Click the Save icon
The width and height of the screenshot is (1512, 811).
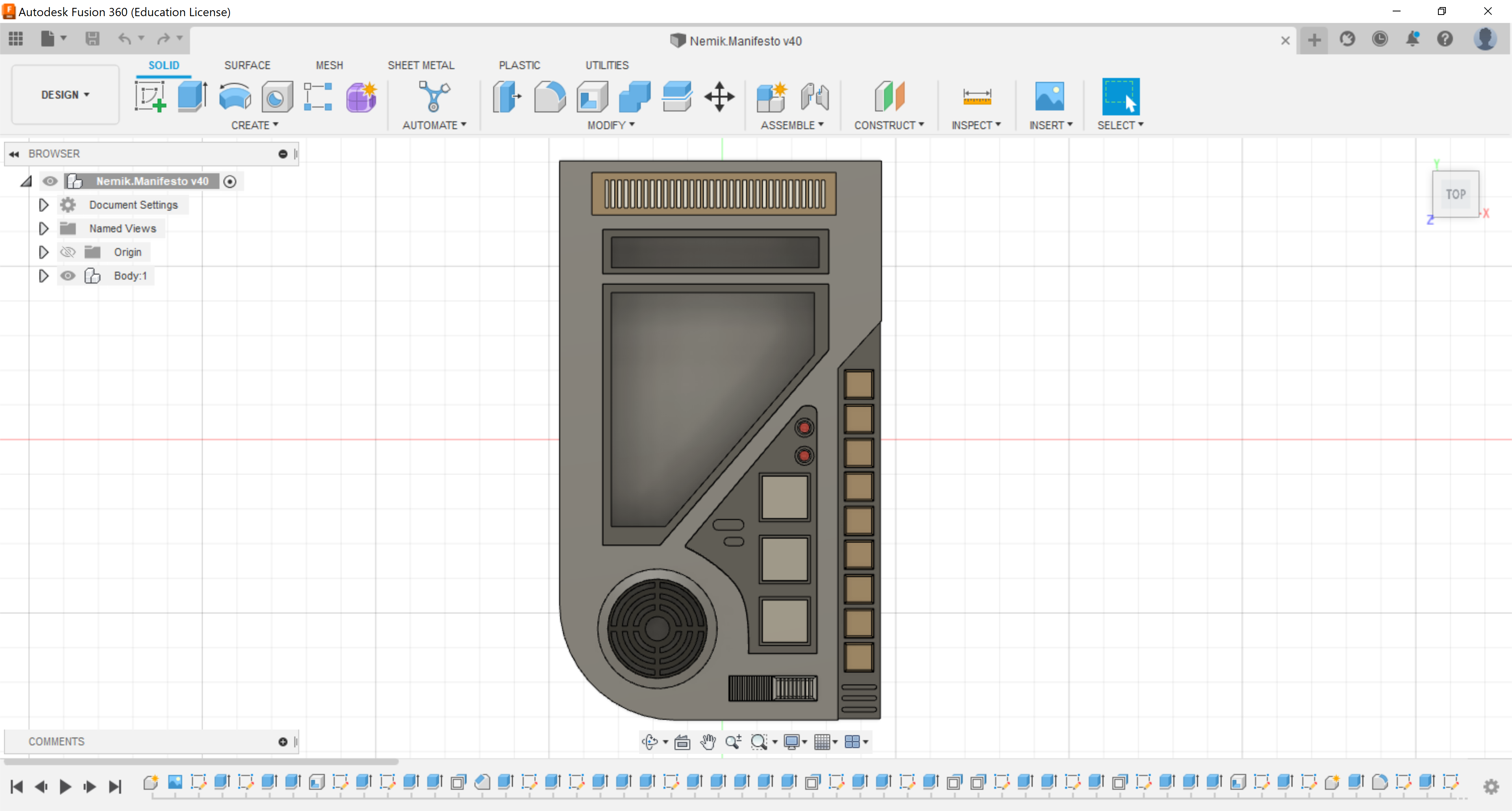click(92, 39)
